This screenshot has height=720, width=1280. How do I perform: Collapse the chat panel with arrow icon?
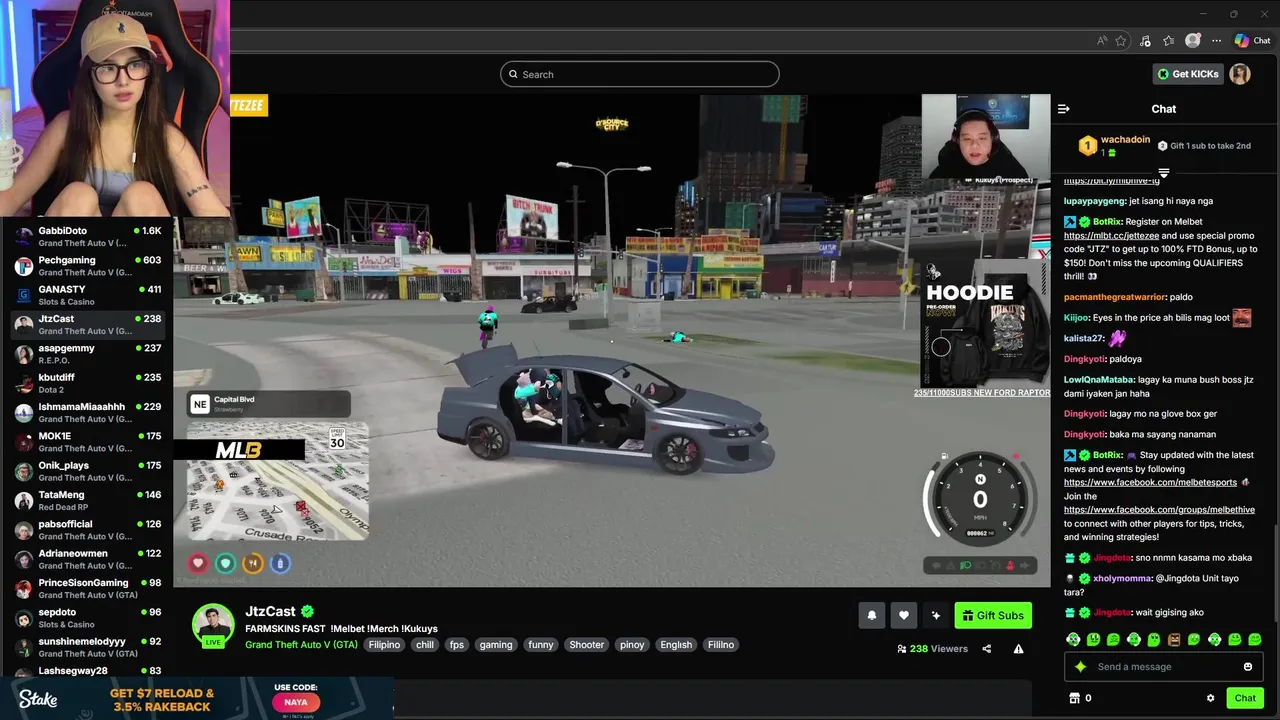point(1064,109)
